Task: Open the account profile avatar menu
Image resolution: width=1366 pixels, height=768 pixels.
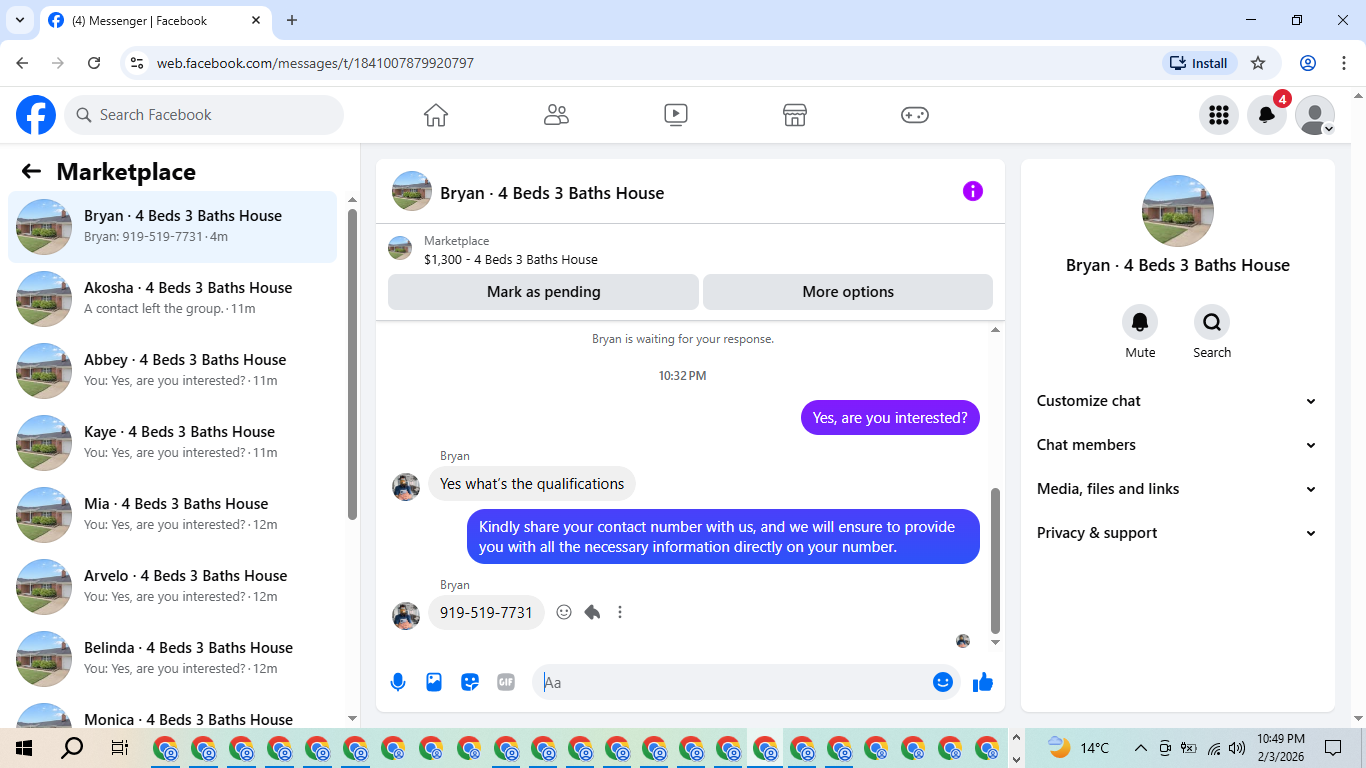Action: 1315,115
